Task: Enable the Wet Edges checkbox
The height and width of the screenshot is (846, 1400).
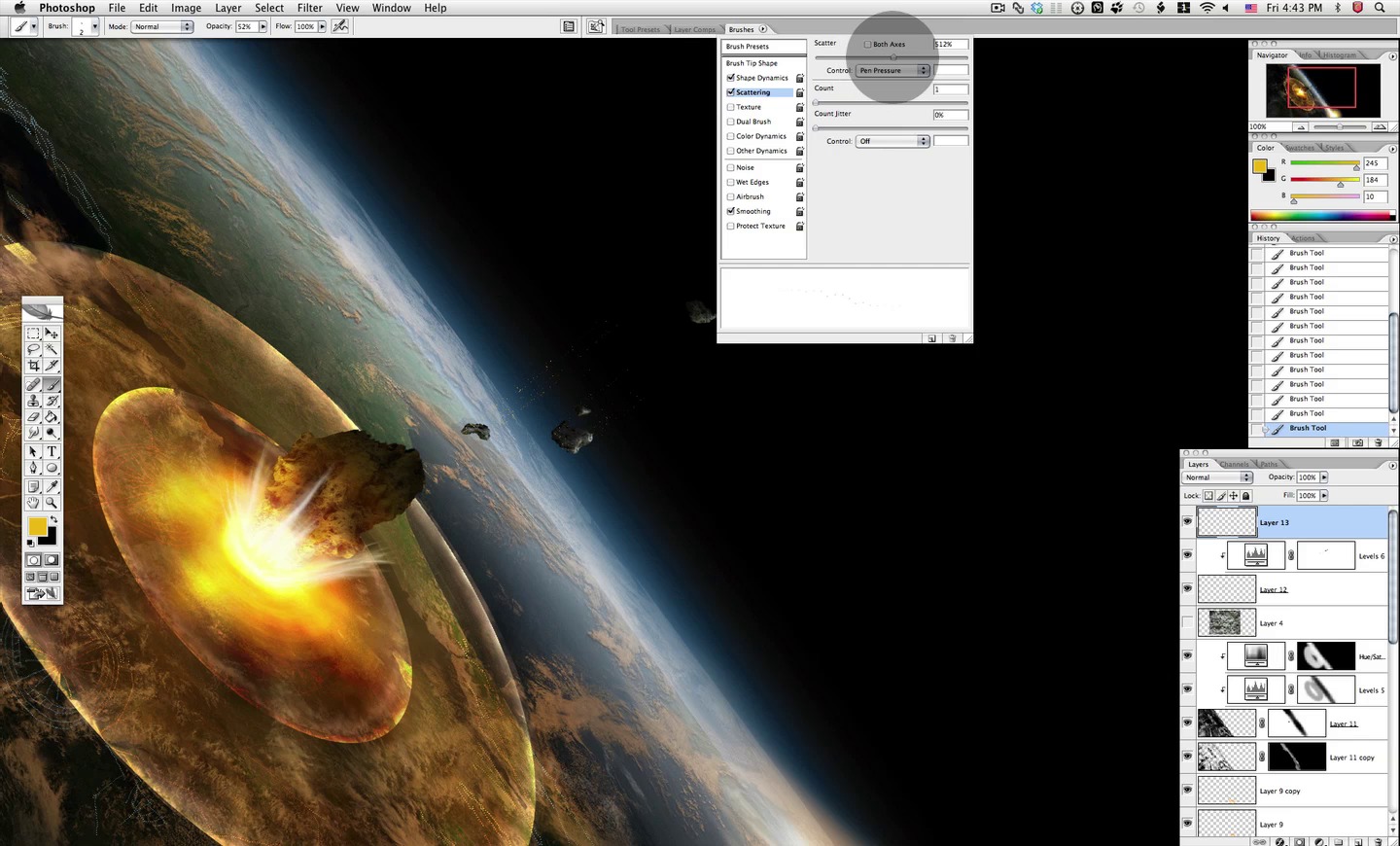Action: click(731, 182)
